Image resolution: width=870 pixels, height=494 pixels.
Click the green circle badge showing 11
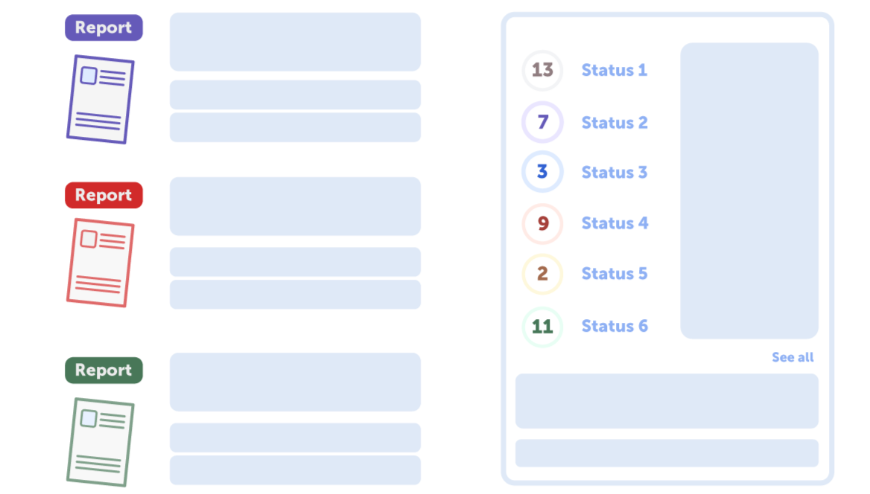pos(542,326)
